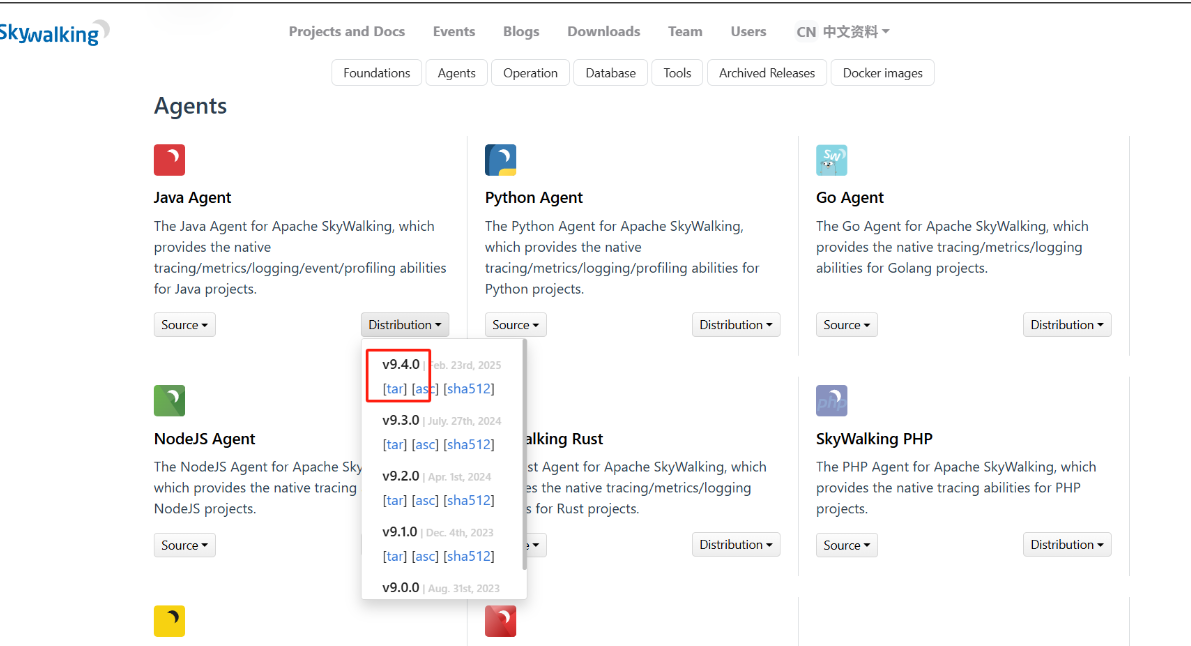Click the SkyWalking logo
Screen dimensions: 1191x646
pyautogui.click(x=53, y=33)
